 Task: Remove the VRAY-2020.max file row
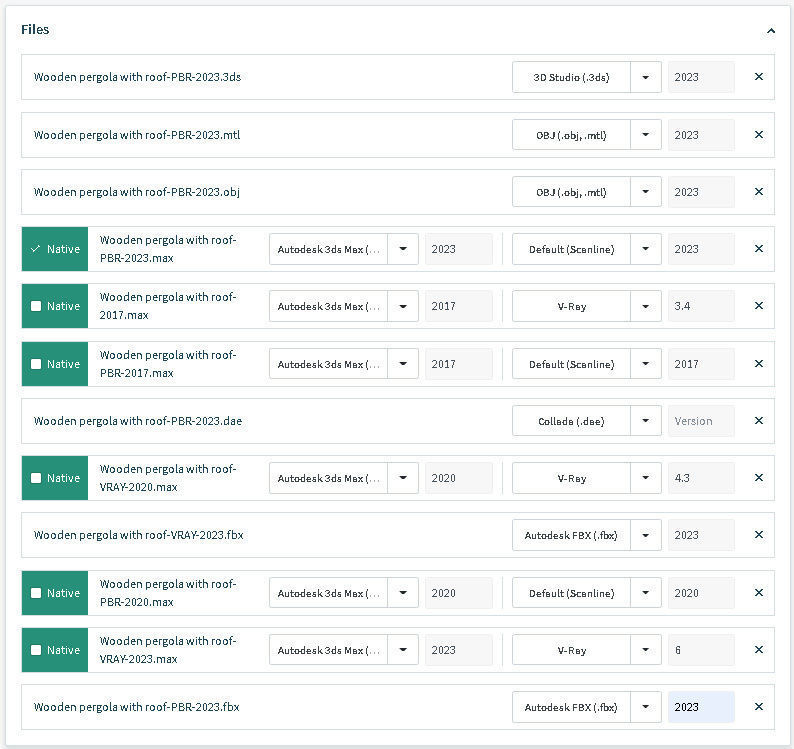coord(758,478)
